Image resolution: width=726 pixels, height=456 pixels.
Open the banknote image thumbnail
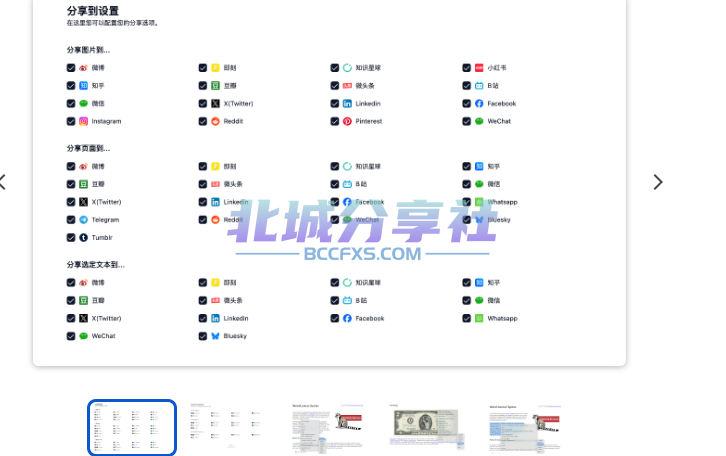coord(427,428)
